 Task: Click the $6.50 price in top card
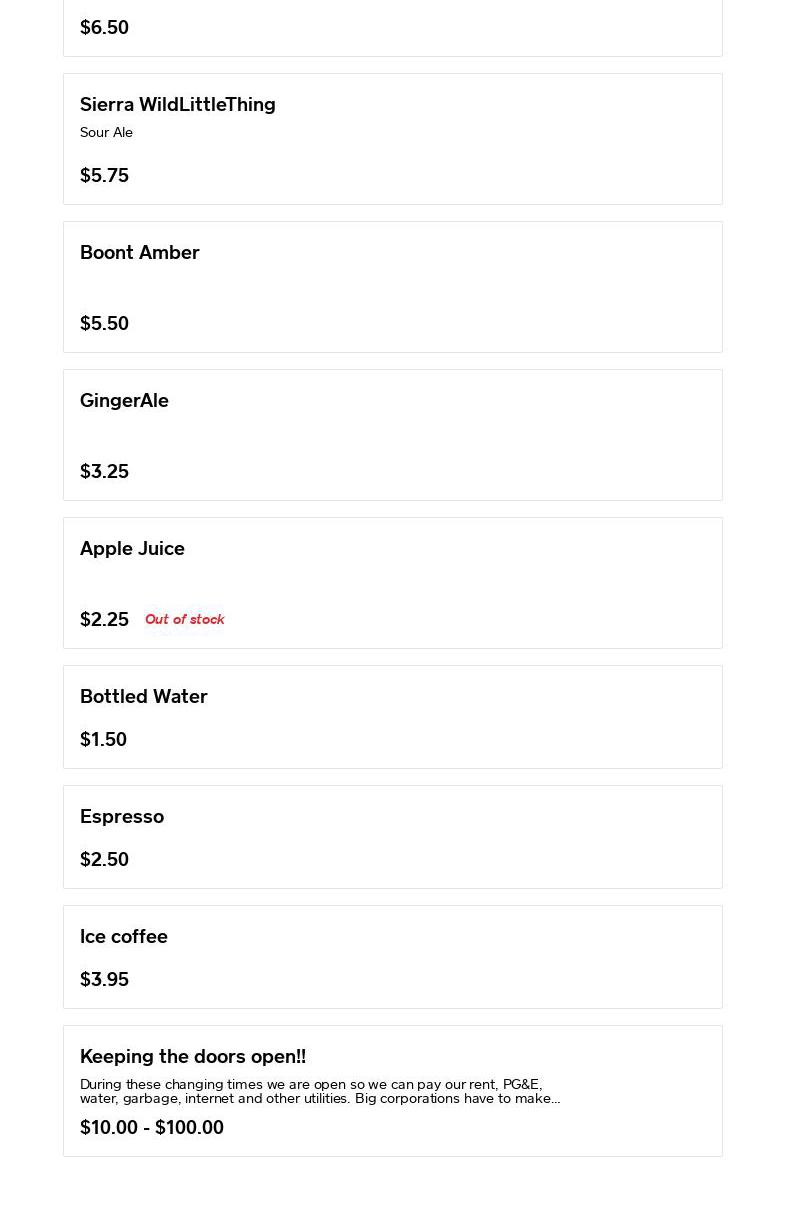click(x=104, y=27)
